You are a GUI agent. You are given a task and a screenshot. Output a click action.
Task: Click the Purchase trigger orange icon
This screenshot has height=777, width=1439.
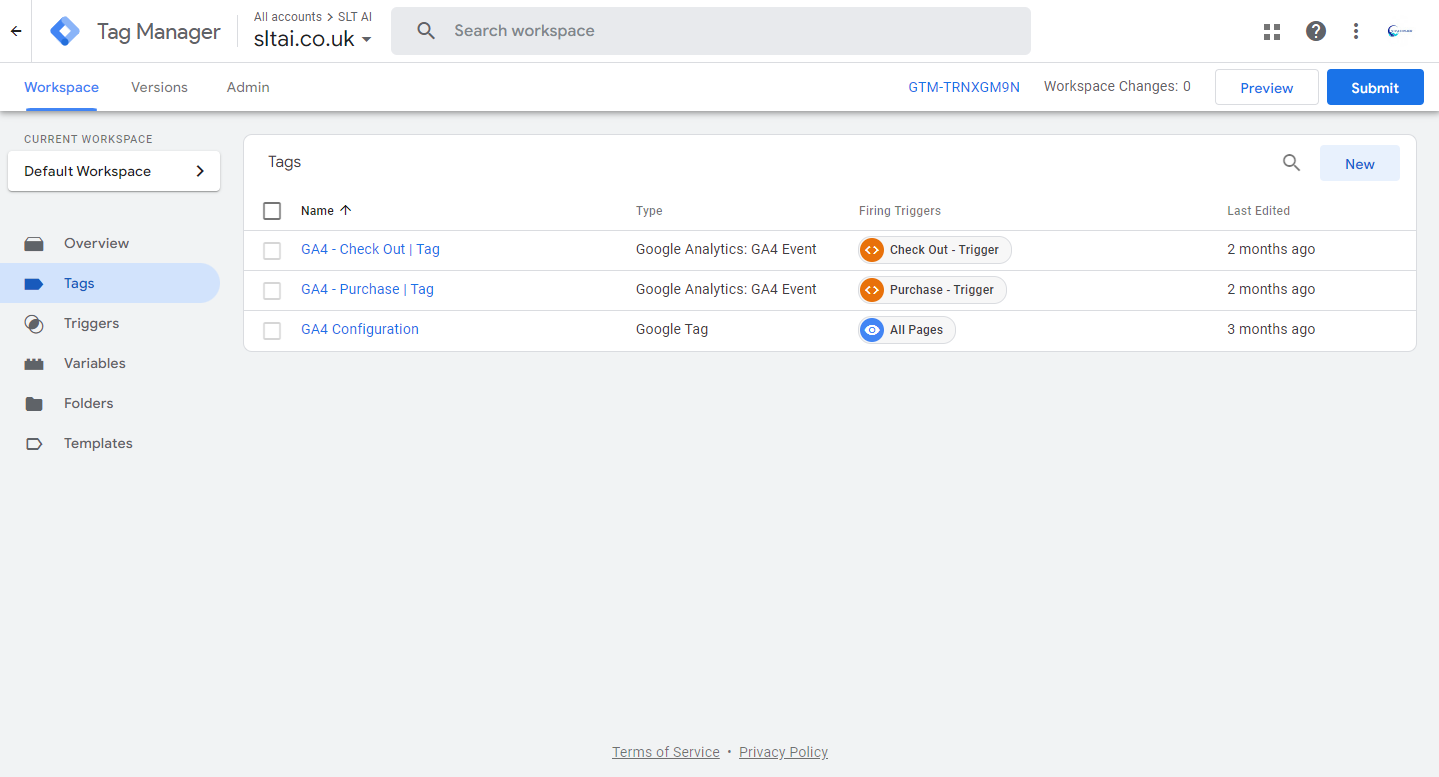point(872,290)
